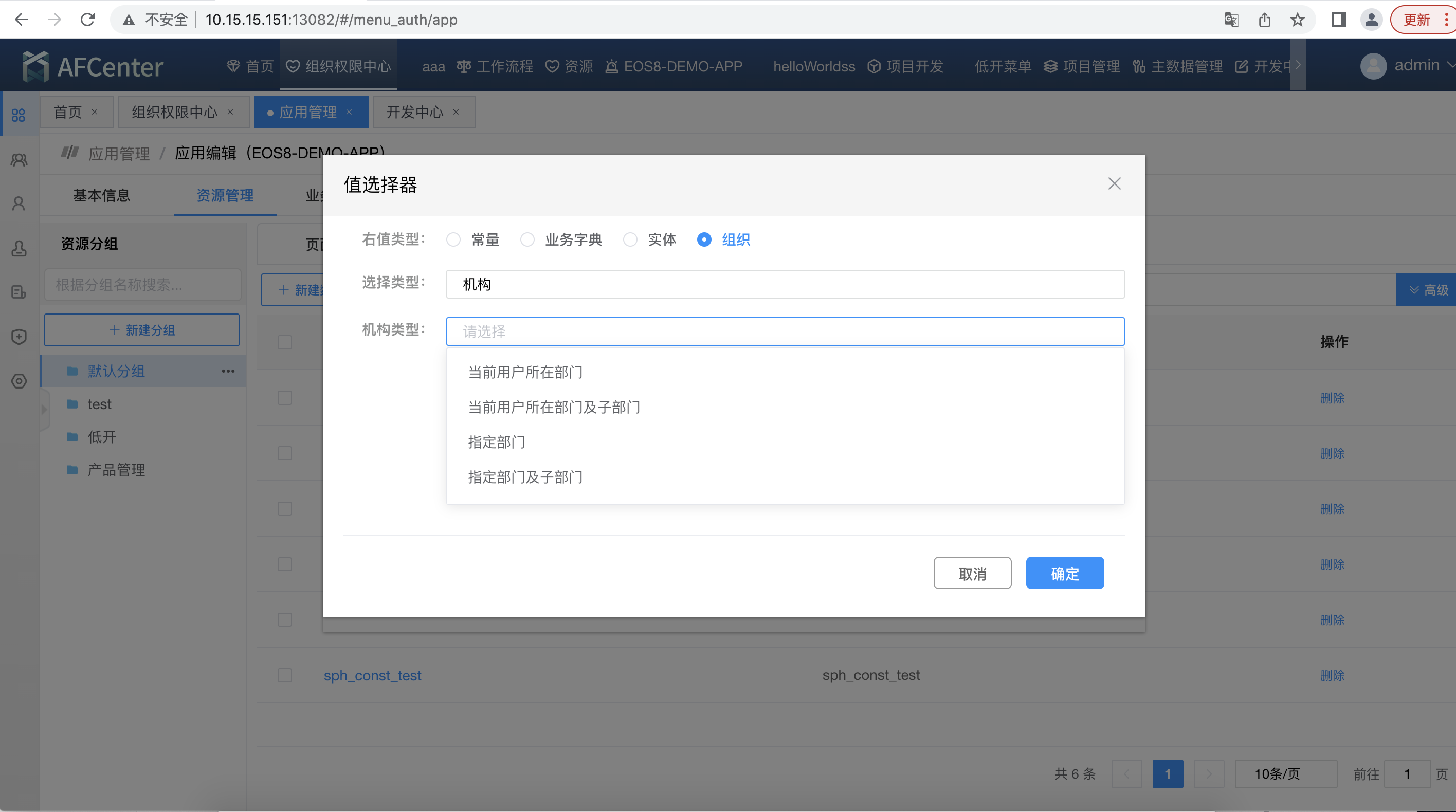Choose 当前用户所在部门 from dropdown list
Screen dimensions: 1456x812
pos(525,373)
